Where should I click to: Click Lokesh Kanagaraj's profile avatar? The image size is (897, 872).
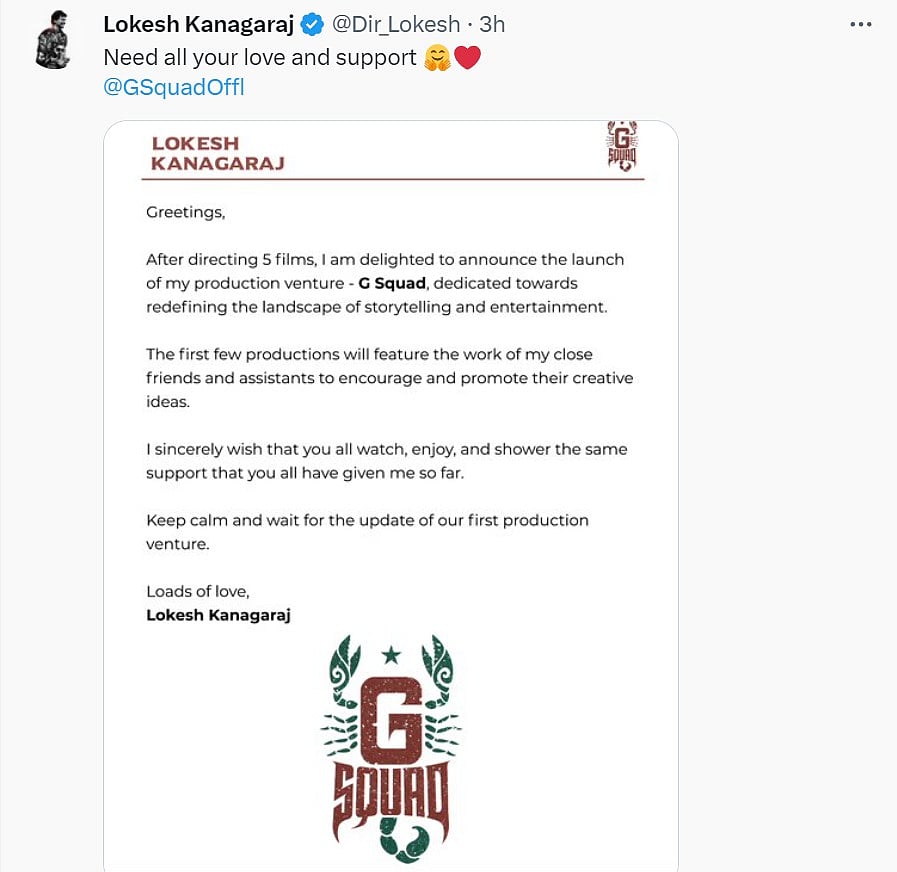[x=51, y=44]
